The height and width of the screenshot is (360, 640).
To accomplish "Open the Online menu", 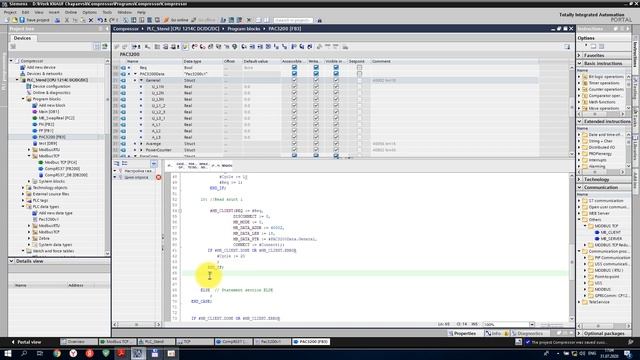I will coord(71,12).
